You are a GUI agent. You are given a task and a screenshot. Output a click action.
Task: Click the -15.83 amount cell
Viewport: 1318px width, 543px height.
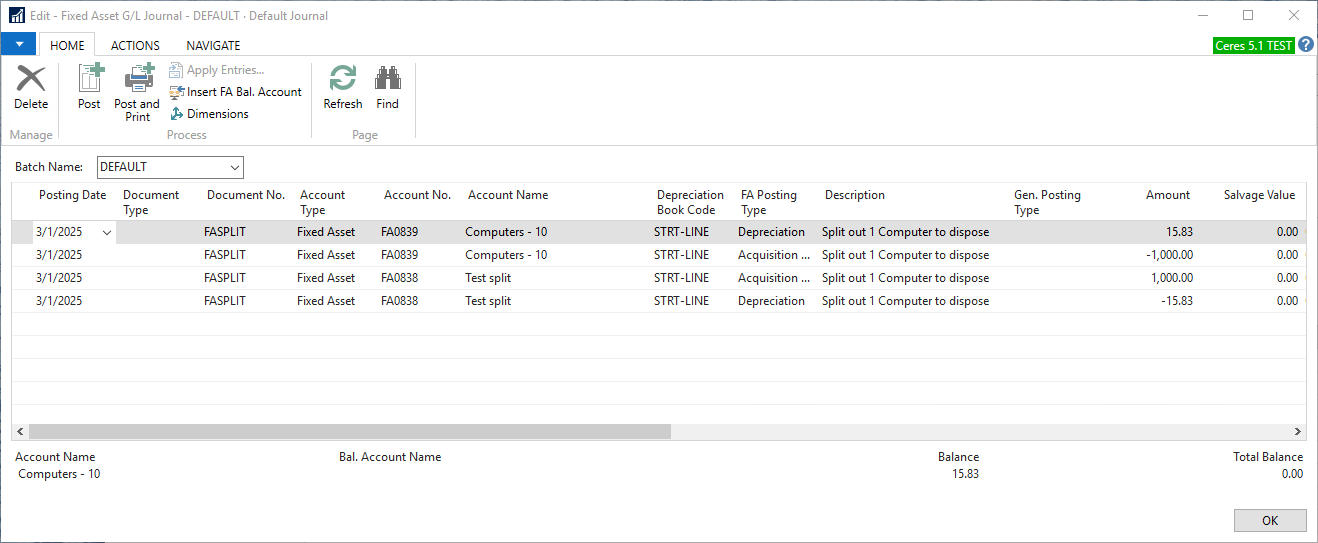pos(1169,301)
